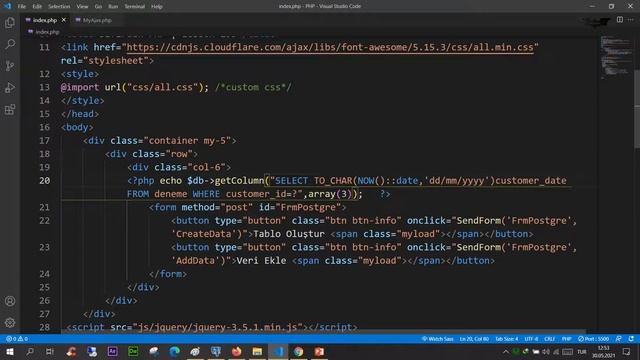Open the Help menu
This screenshot has width=640, height=360.
(x=157, y=7)
